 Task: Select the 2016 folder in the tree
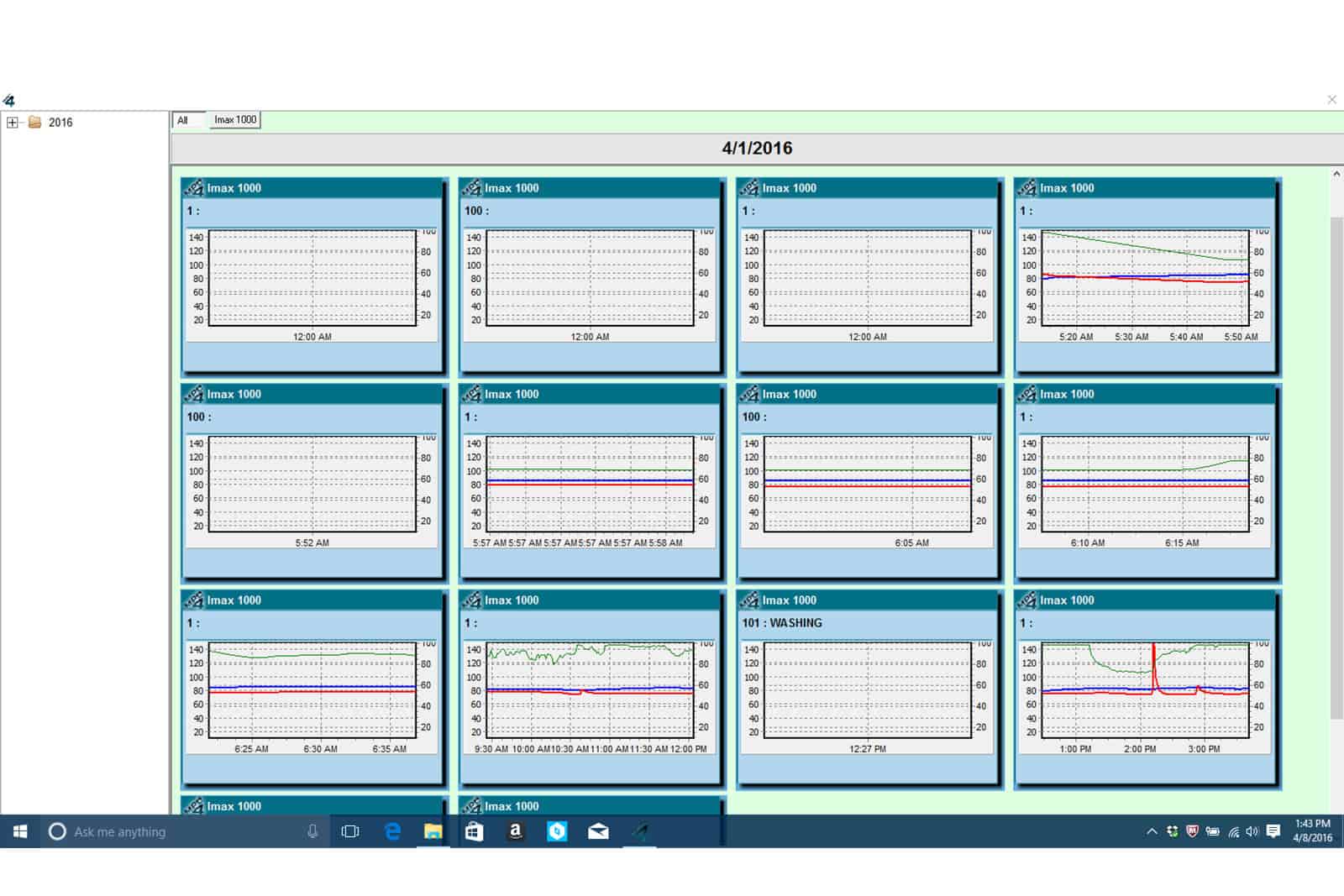(60, 123)
